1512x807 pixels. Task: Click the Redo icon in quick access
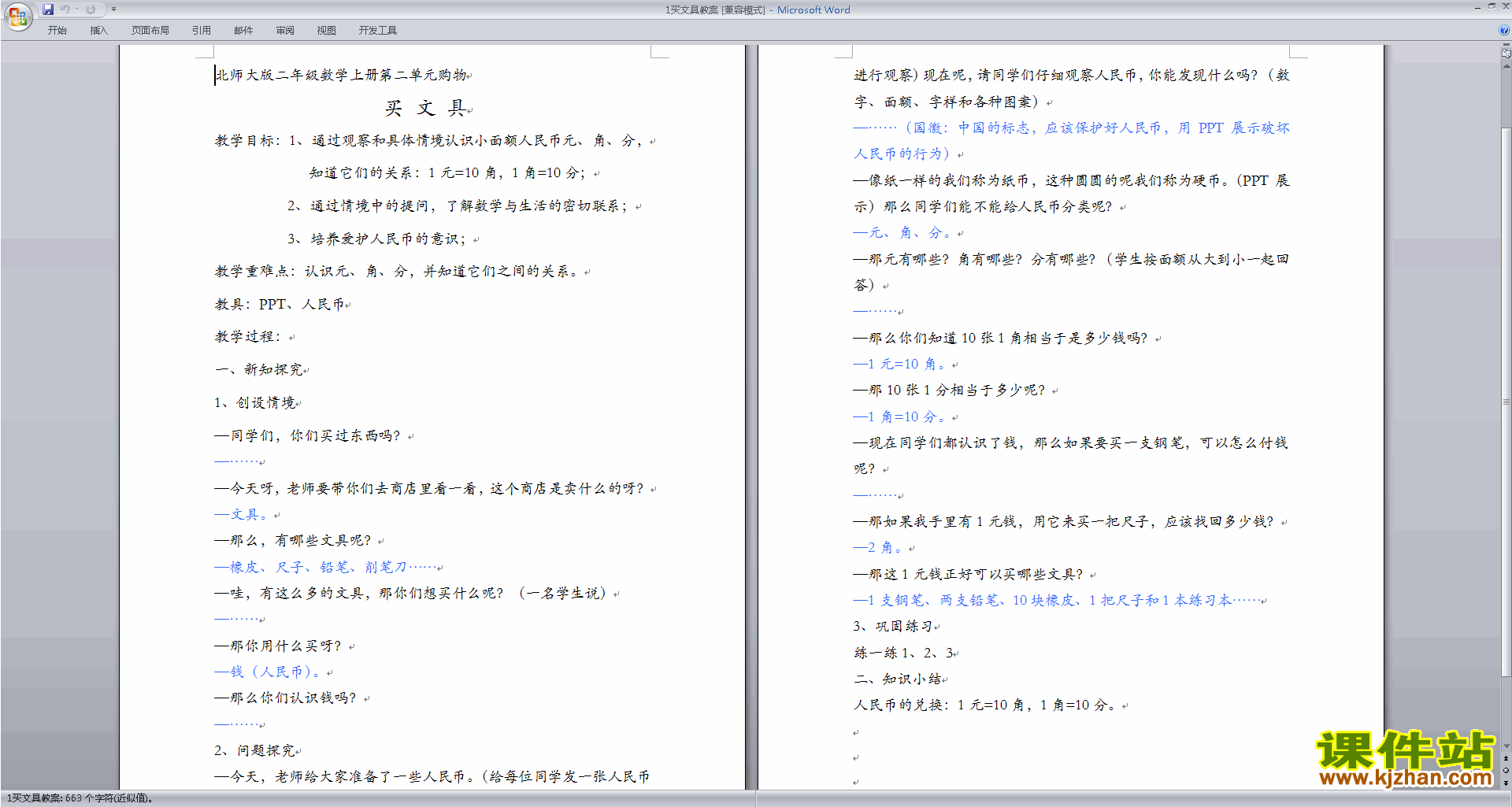pyautogui.click(x=91, y=9)
